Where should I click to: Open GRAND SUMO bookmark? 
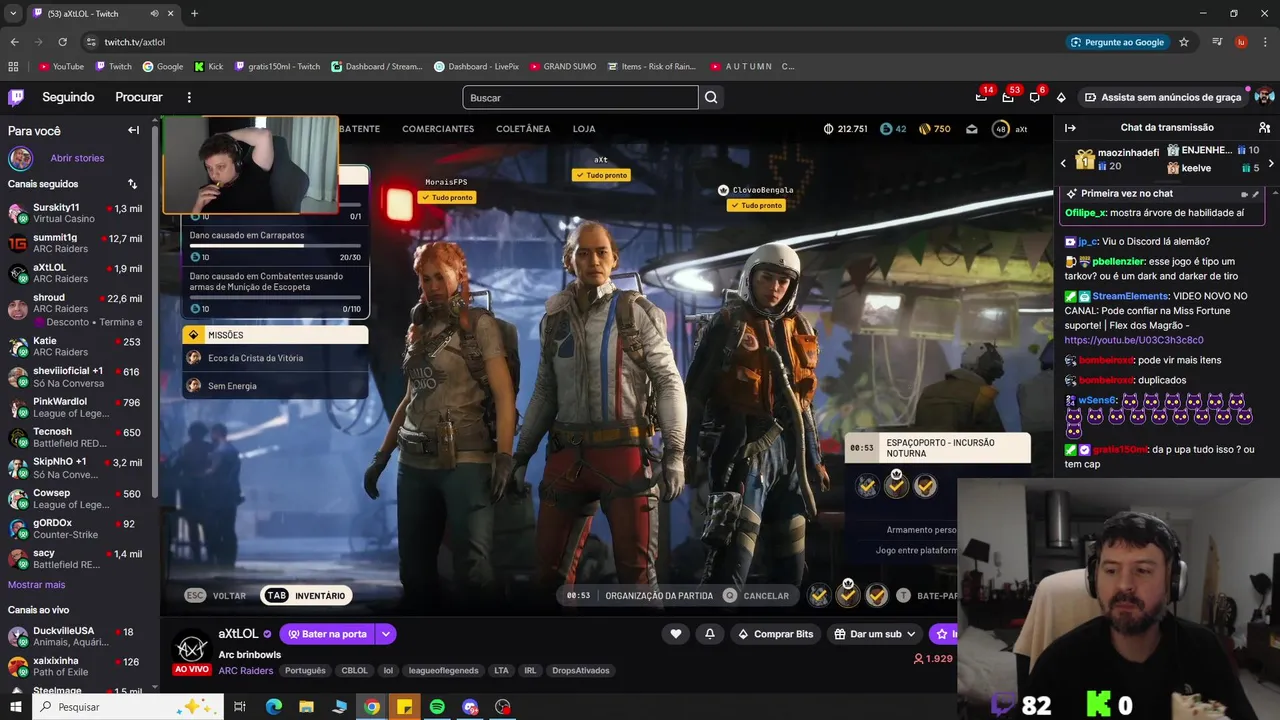point(563,66)
